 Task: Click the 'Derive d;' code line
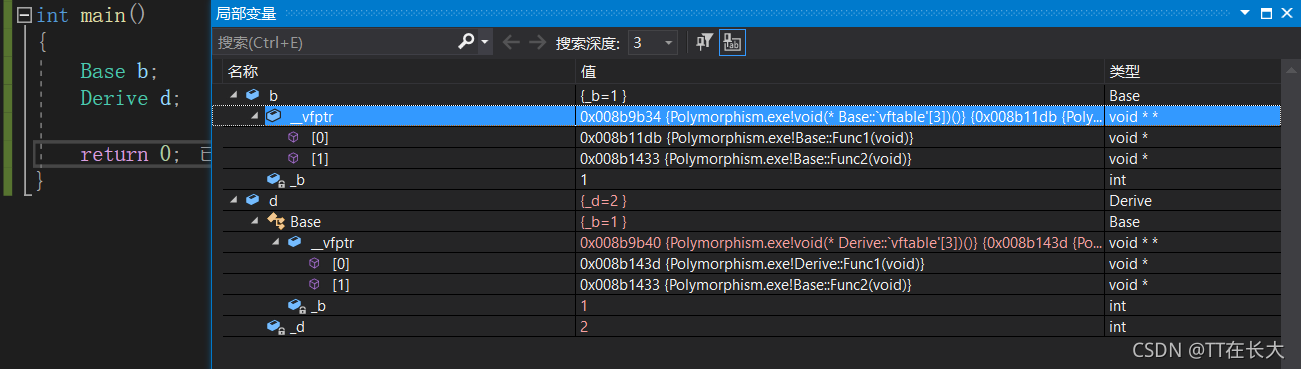[x=130, y=99]
